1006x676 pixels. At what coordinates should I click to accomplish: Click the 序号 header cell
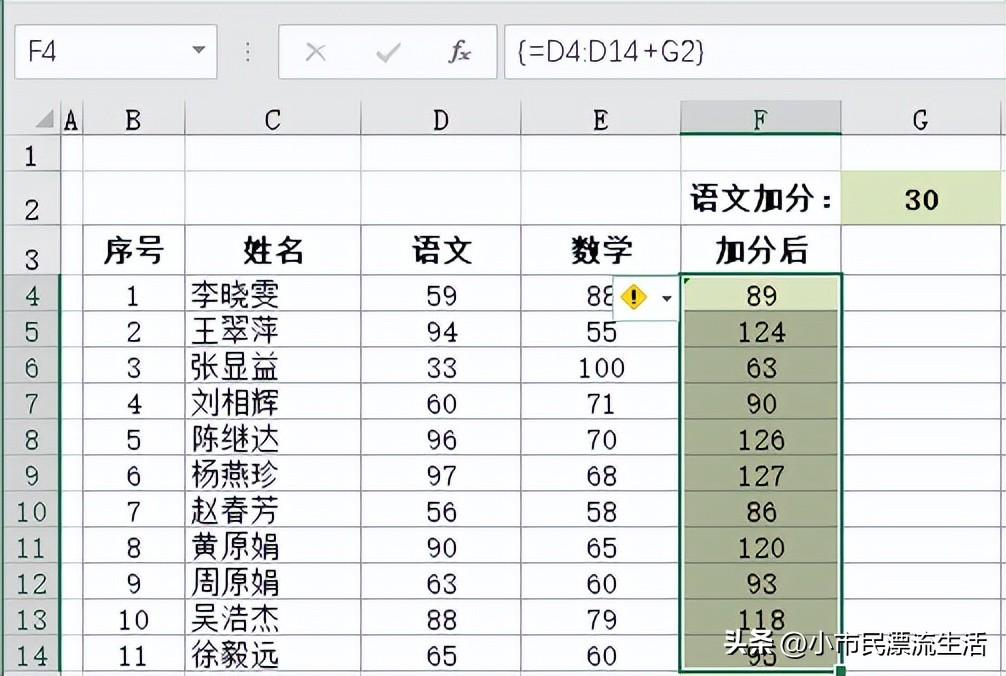coord(133,249)
